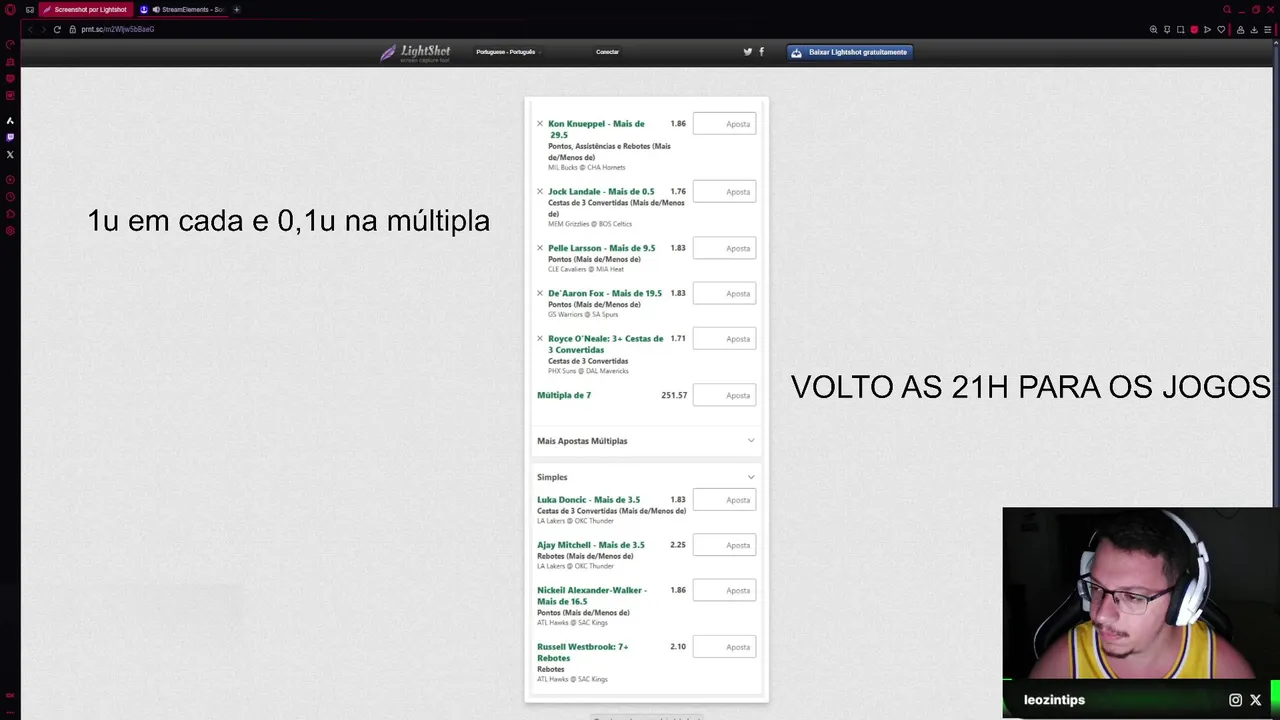The height and width of the screenshot is (720, 1280).
Task: Open the Facebook icon in Lightshot header
Action: pos(761,52)
